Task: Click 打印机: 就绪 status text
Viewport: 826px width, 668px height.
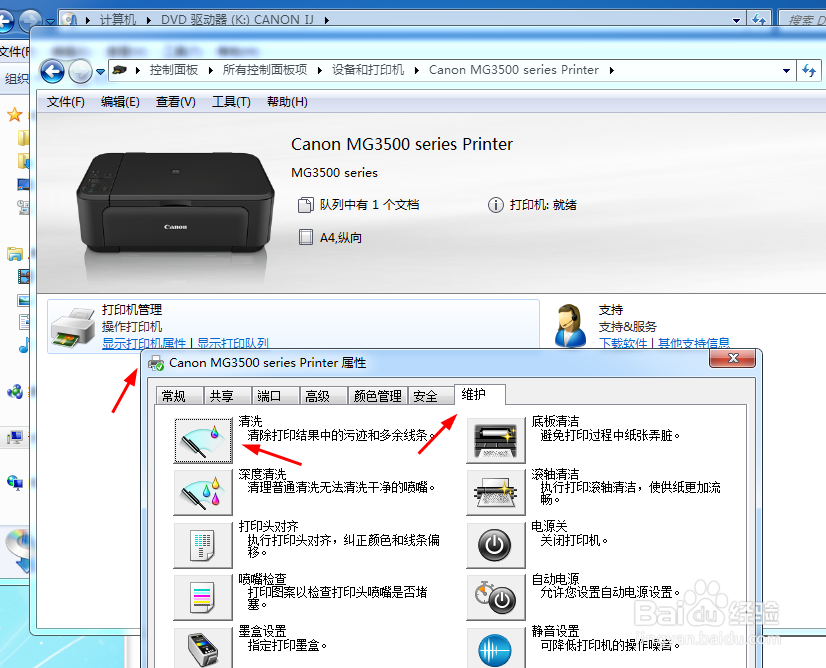Action: coord(543,205)
